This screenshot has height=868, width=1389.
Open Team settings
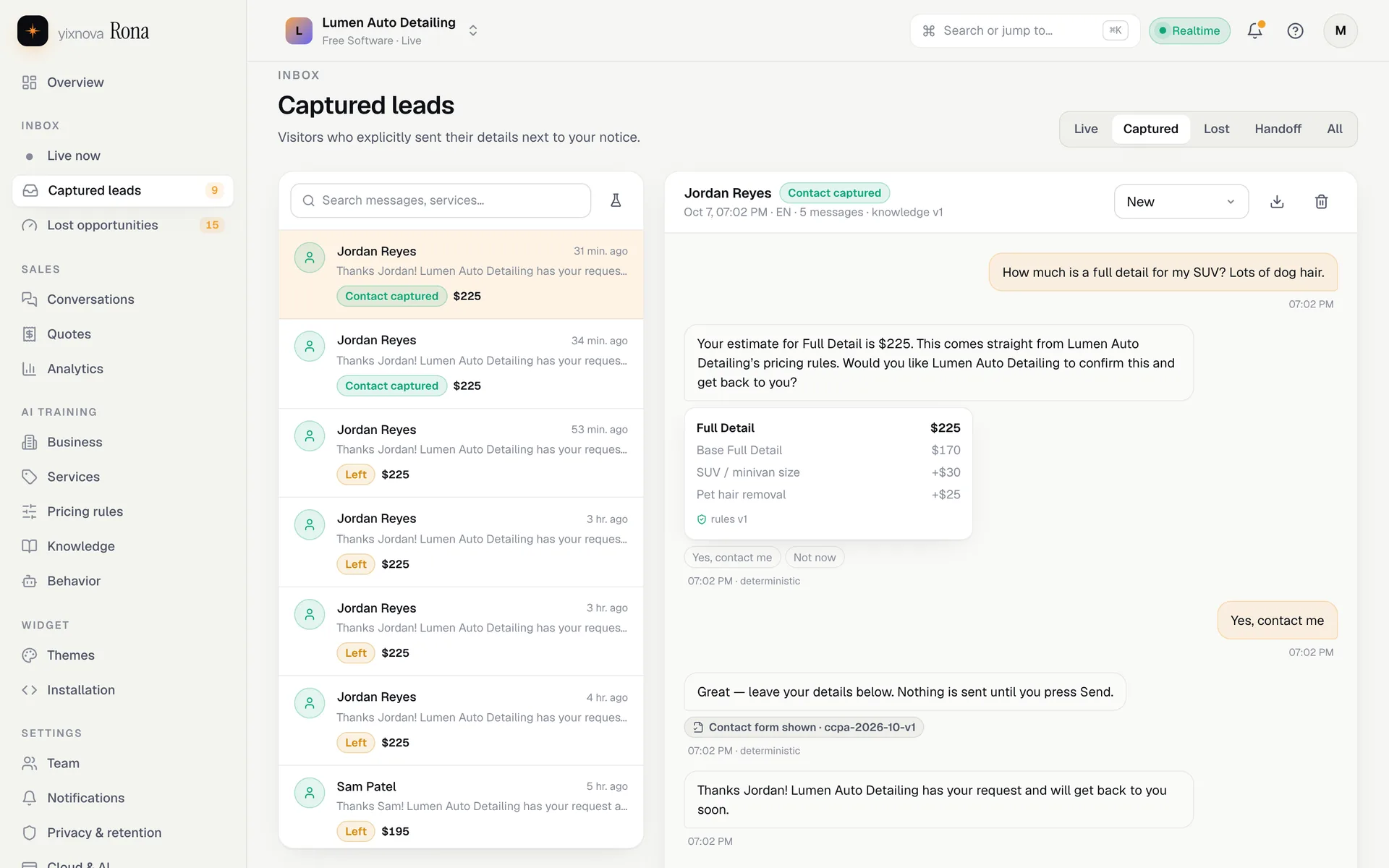pyautogui.click(x=123, y=763)
